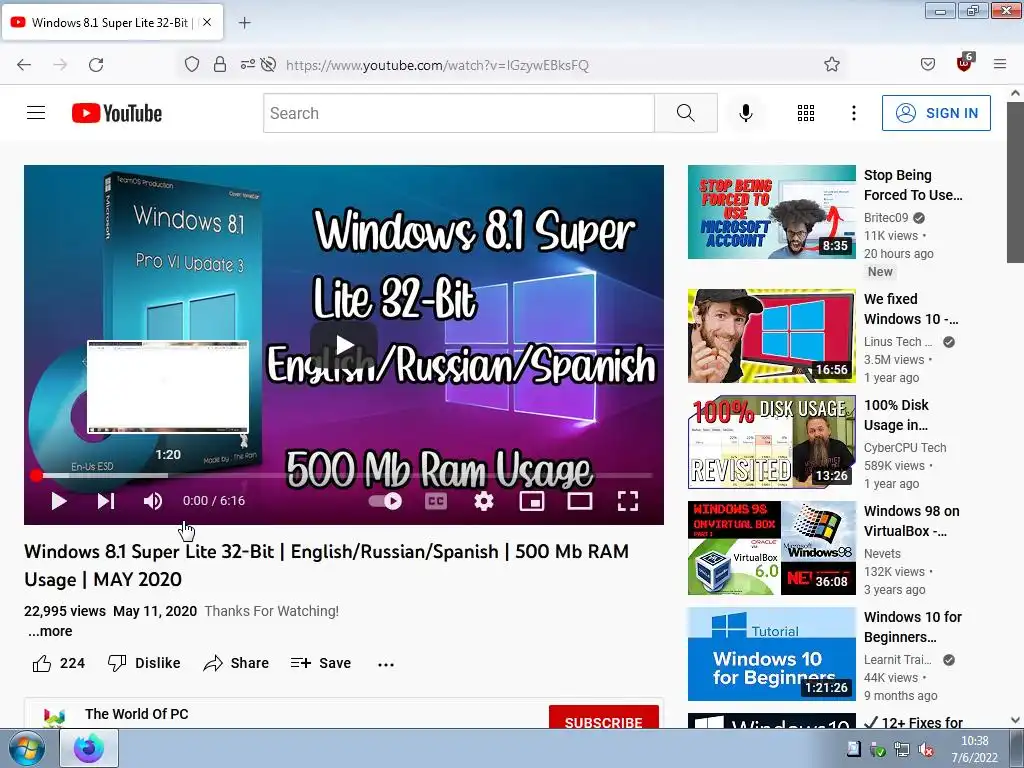This screenshot has height=768, width=1024.
Task: Open the taskbar clock showing 10:38
Action: tap(974, 749)
